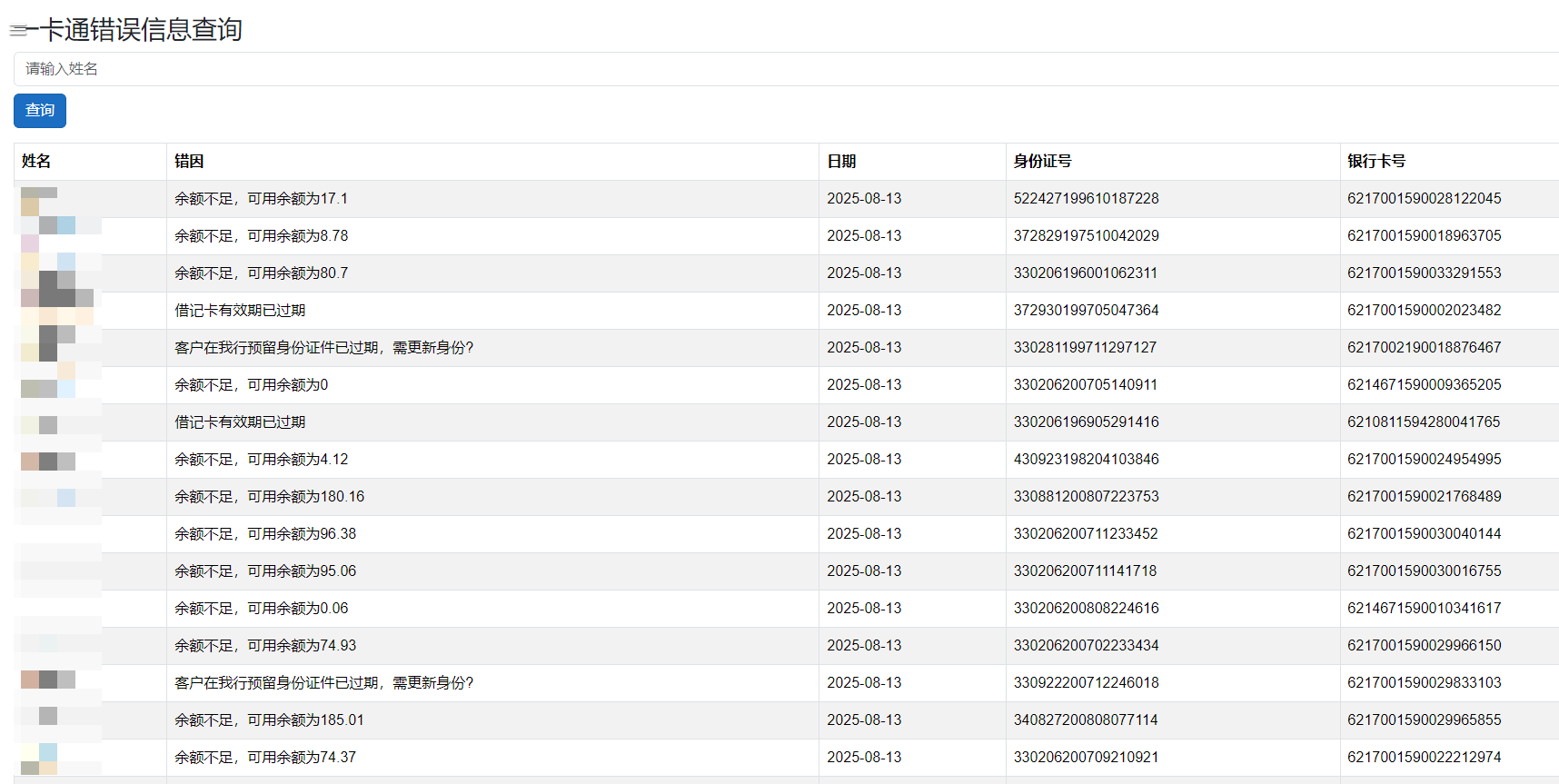The width and height of the screenshot is (1559, 784).
Task: Click the 姓名 column header
Action: (x=36, y=162)
